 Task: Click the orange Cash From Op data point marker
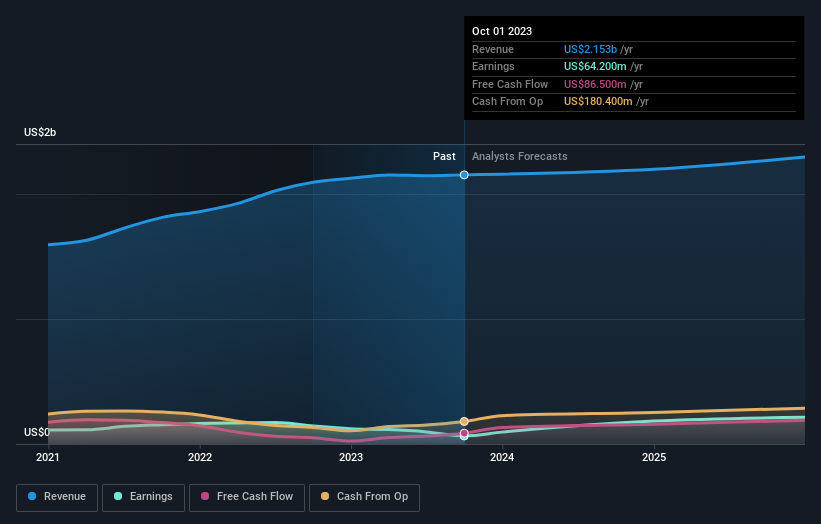pos(464,421)
